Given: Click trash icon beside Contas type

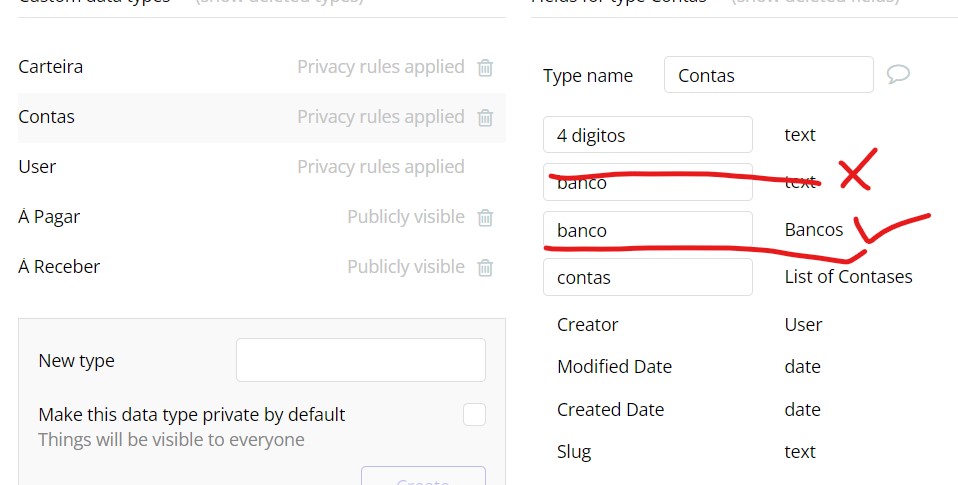Looking at the screenshot, I should pos(485,118).
